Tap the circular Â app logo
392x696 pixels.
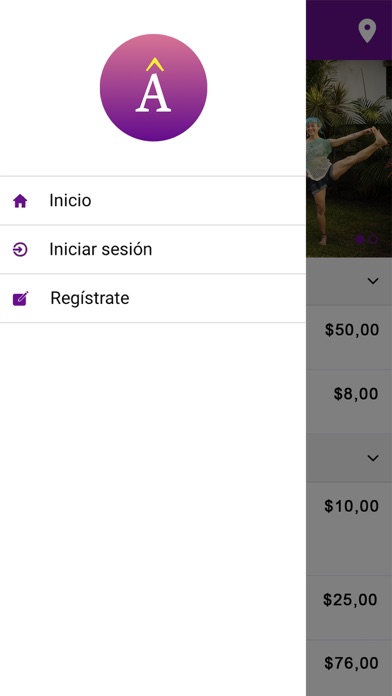(153, 87)
